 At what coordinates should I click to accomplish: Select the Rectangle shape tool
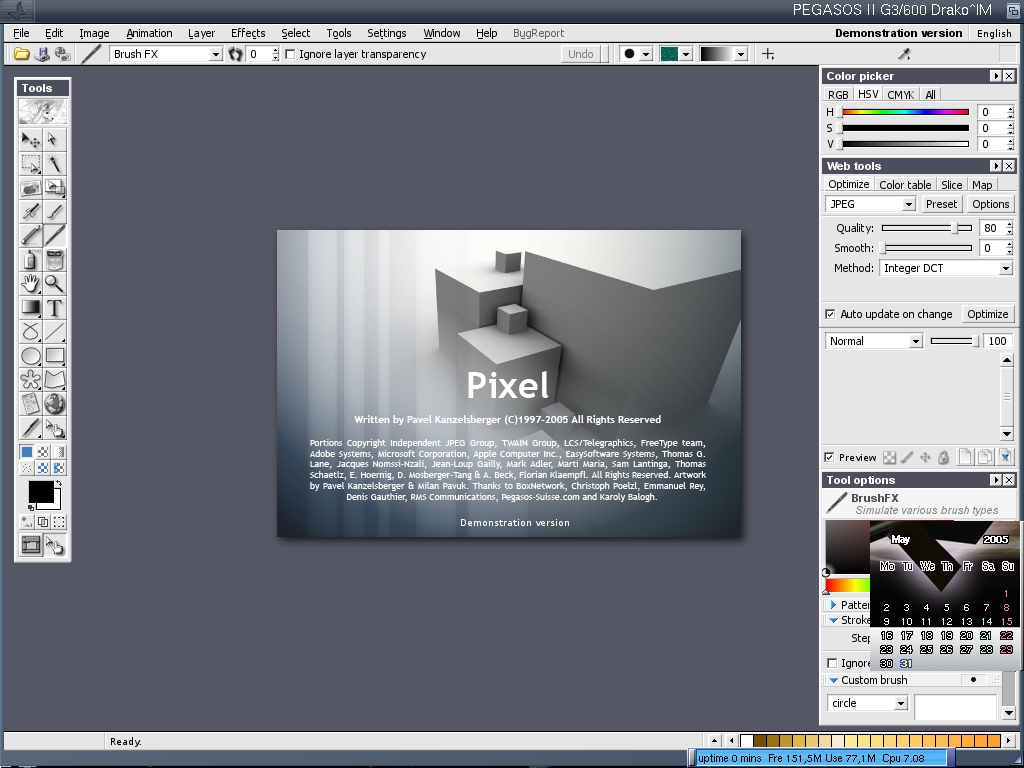[55, 356]
